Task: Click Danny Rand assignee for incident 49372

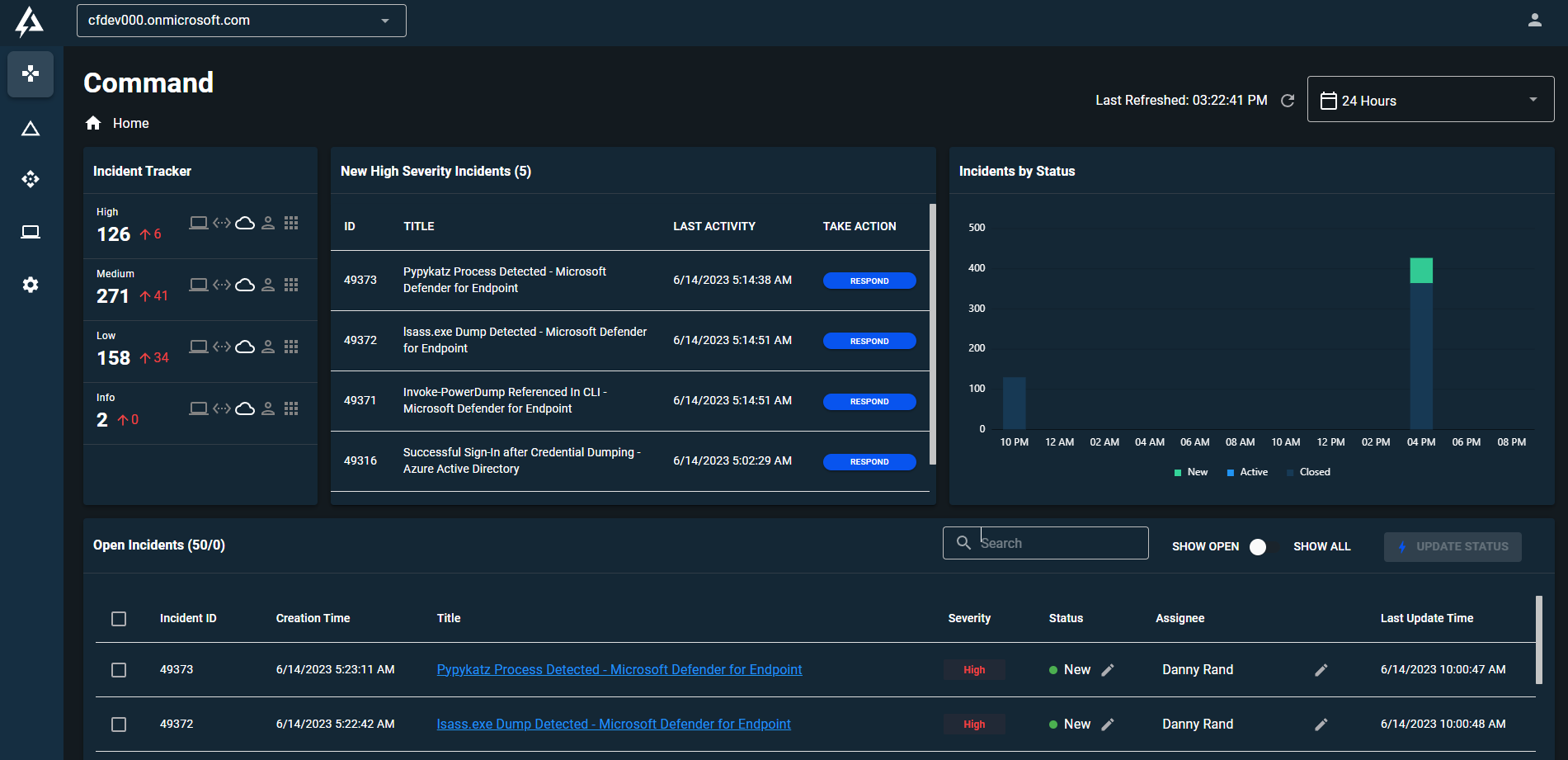Action: pyautogui.click(x=1198, y=725)
